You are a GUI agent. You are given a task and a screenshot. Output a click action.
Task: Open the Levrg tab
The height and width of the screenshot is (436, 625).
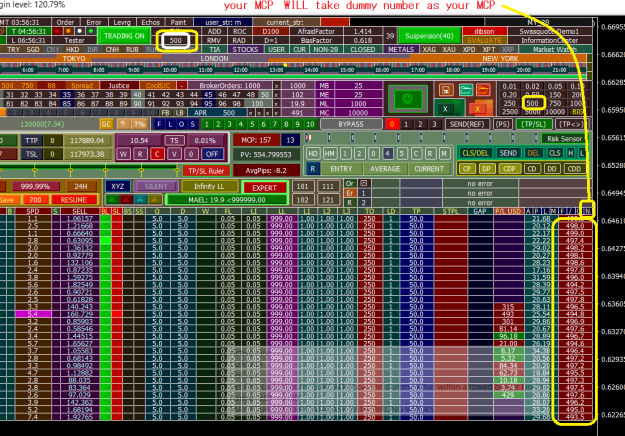(122, 22)
